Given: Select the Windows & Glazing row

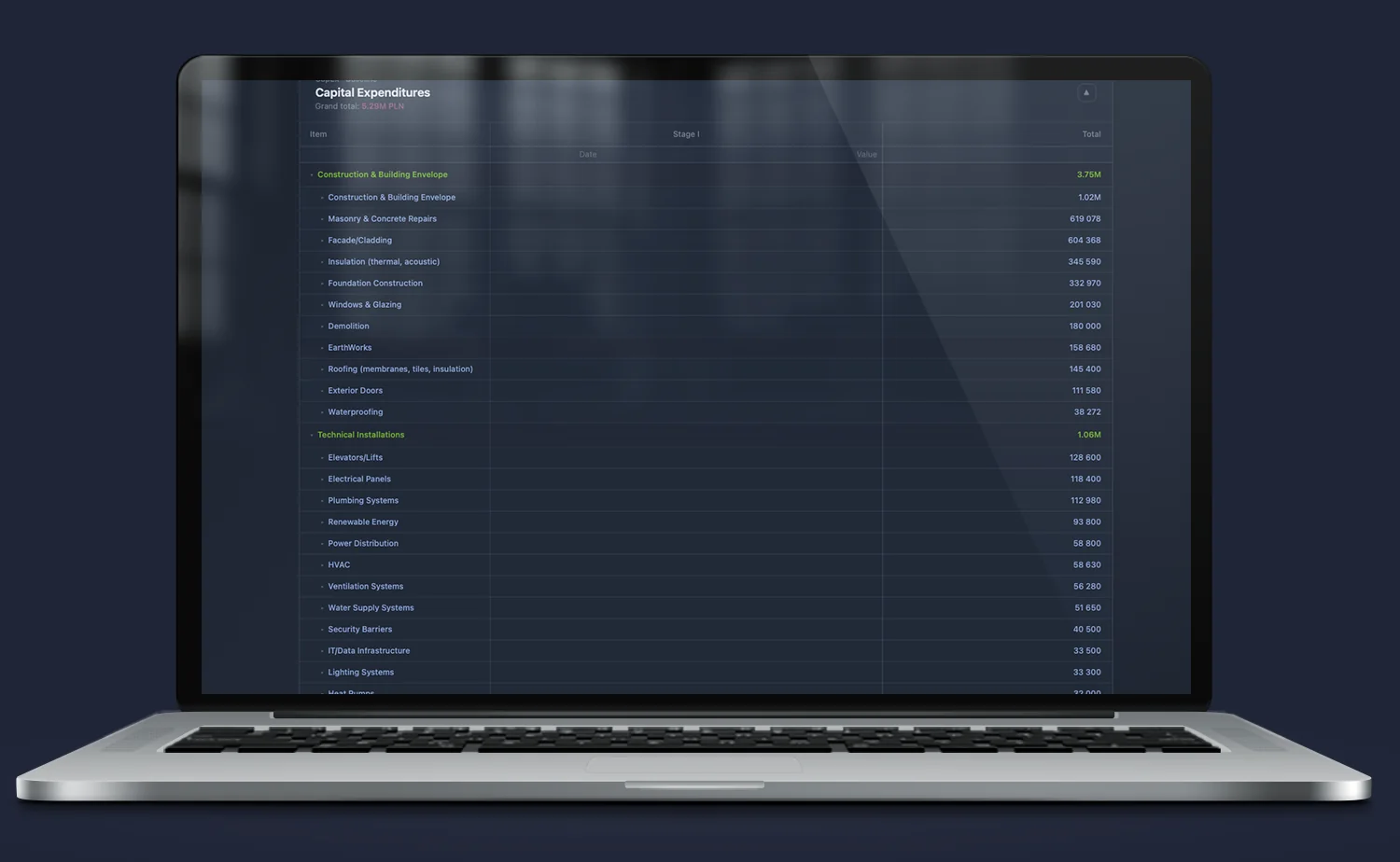Looking at the screenshot, I should pyautogui.click(x=706, y=305).
